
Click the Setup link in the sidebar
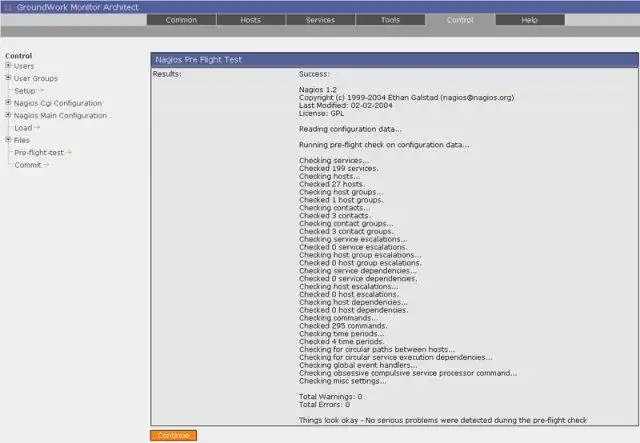click(x=25, y=91)
